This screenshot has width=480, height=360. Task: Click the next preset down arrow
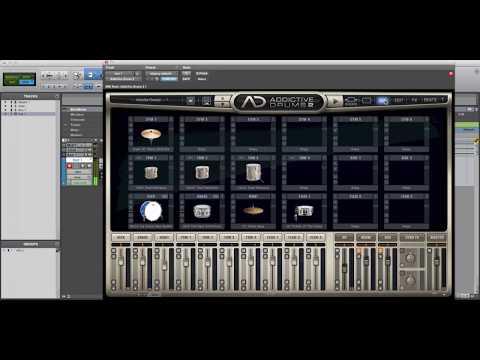point(222,104)
